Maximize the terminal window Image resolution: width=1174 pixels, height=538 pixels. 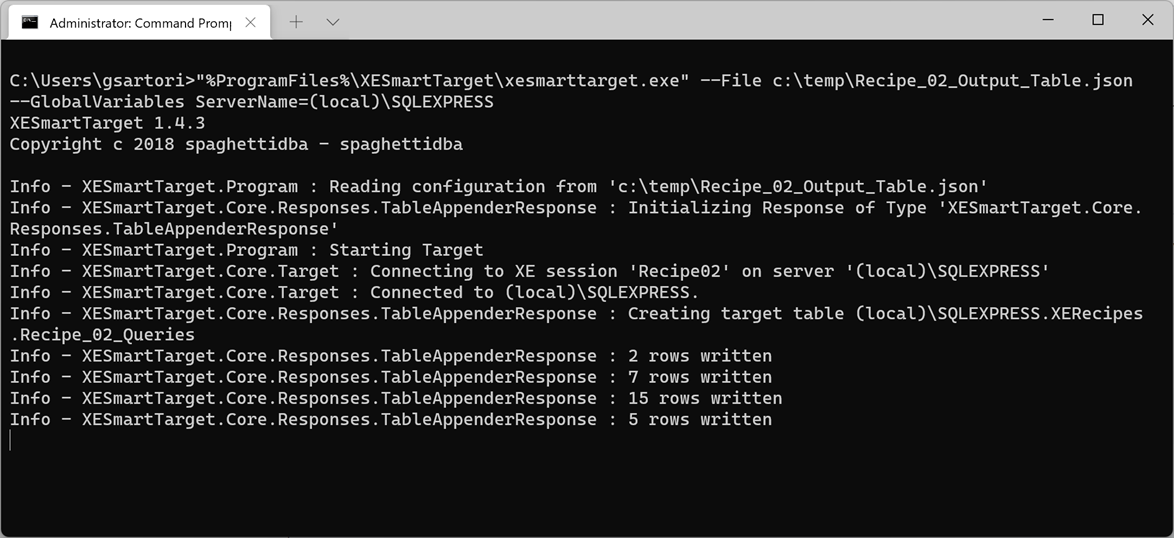click(x=1098, y=20)
